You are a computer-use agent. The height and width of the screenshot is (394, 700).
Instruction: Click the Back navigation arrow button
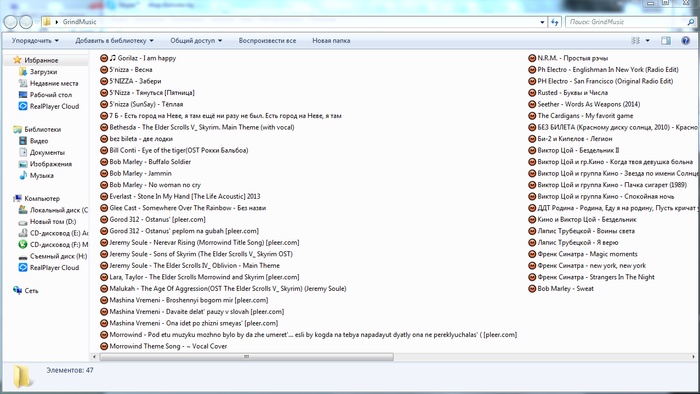tap(11, 21)
